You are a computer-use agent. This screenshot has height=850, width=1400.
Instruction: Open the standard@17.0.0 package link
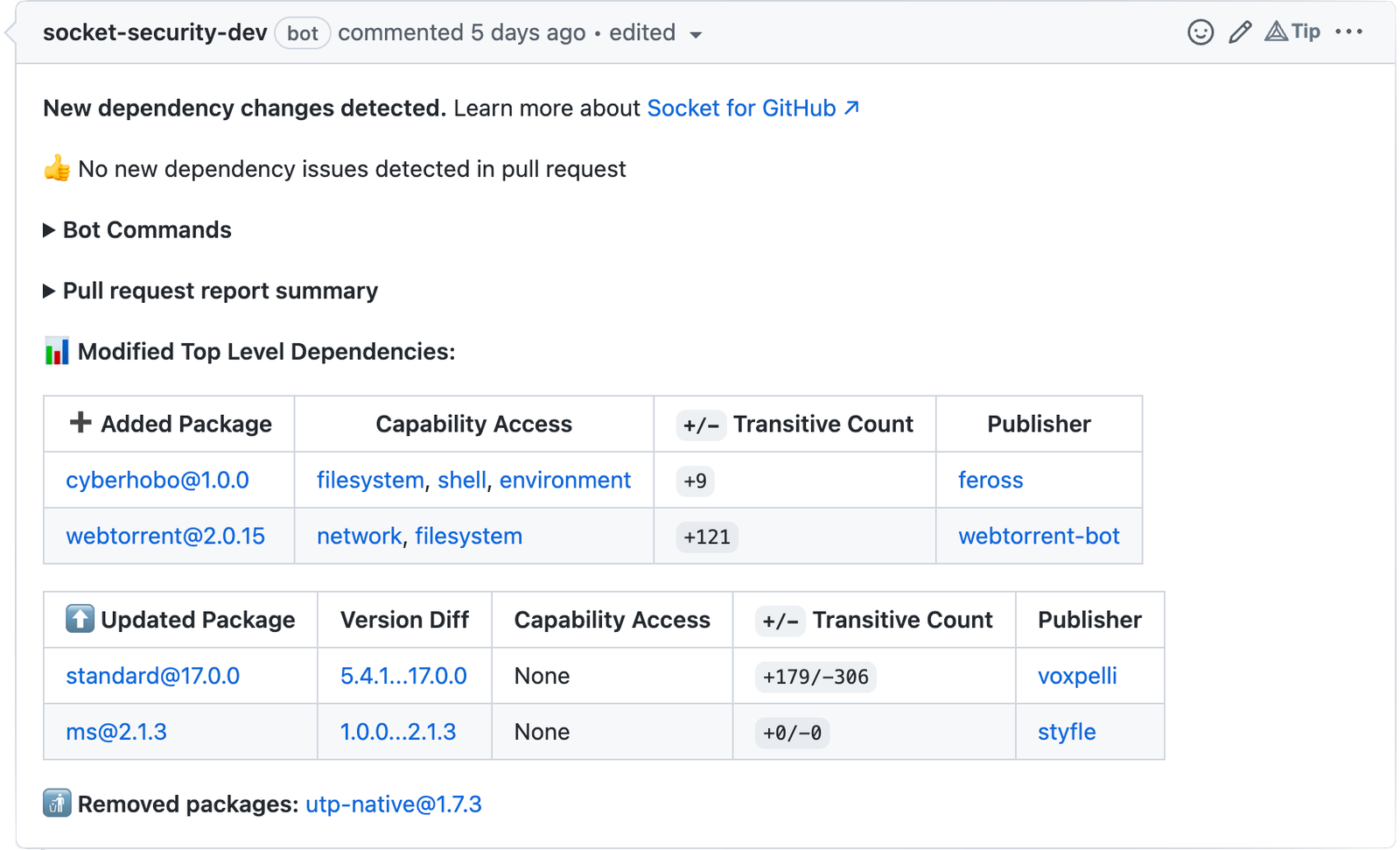[x=153, y=676]
